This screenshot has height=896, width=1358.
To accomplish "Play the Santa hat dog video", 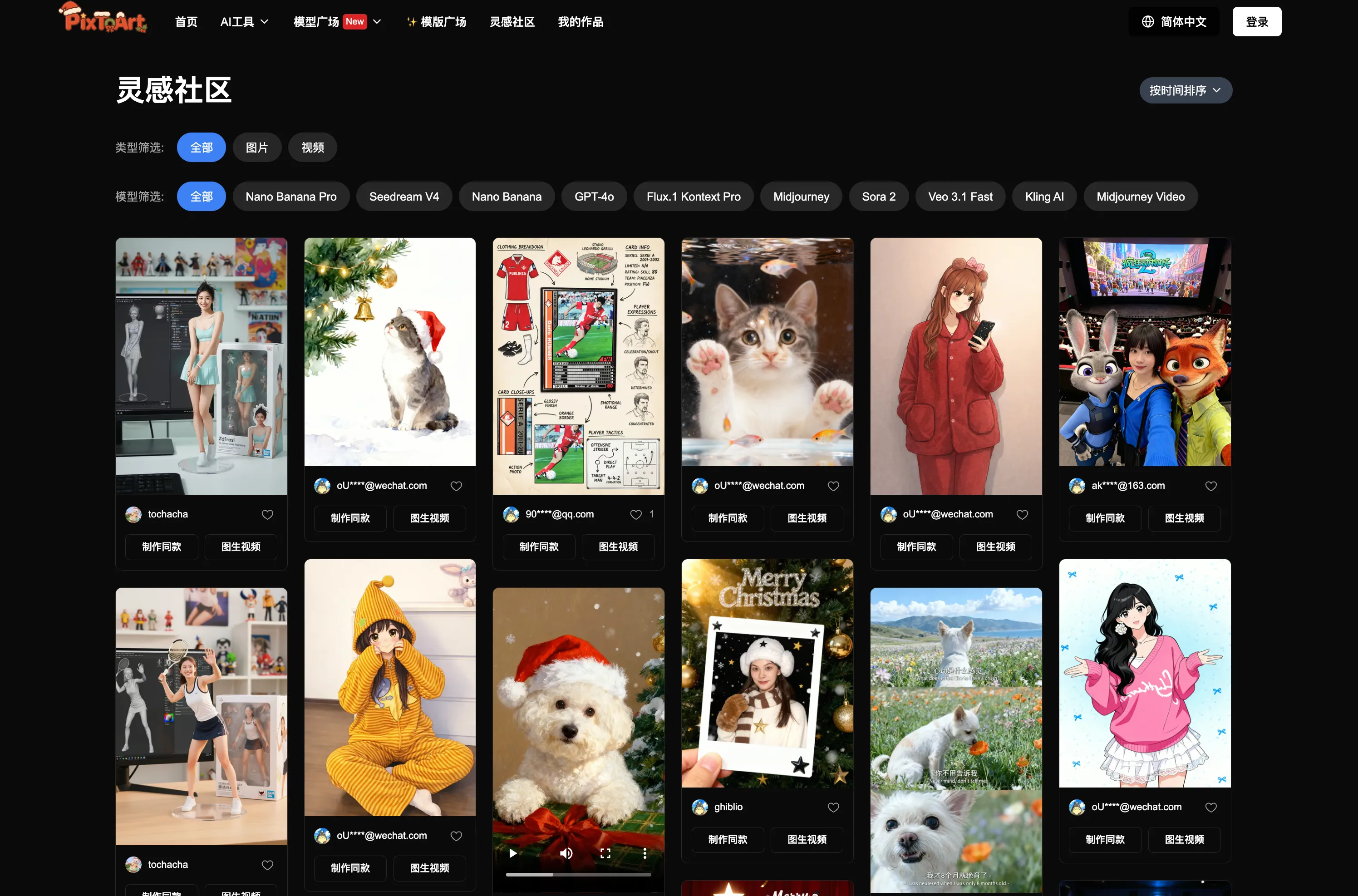I will click(x=512, y=853).
